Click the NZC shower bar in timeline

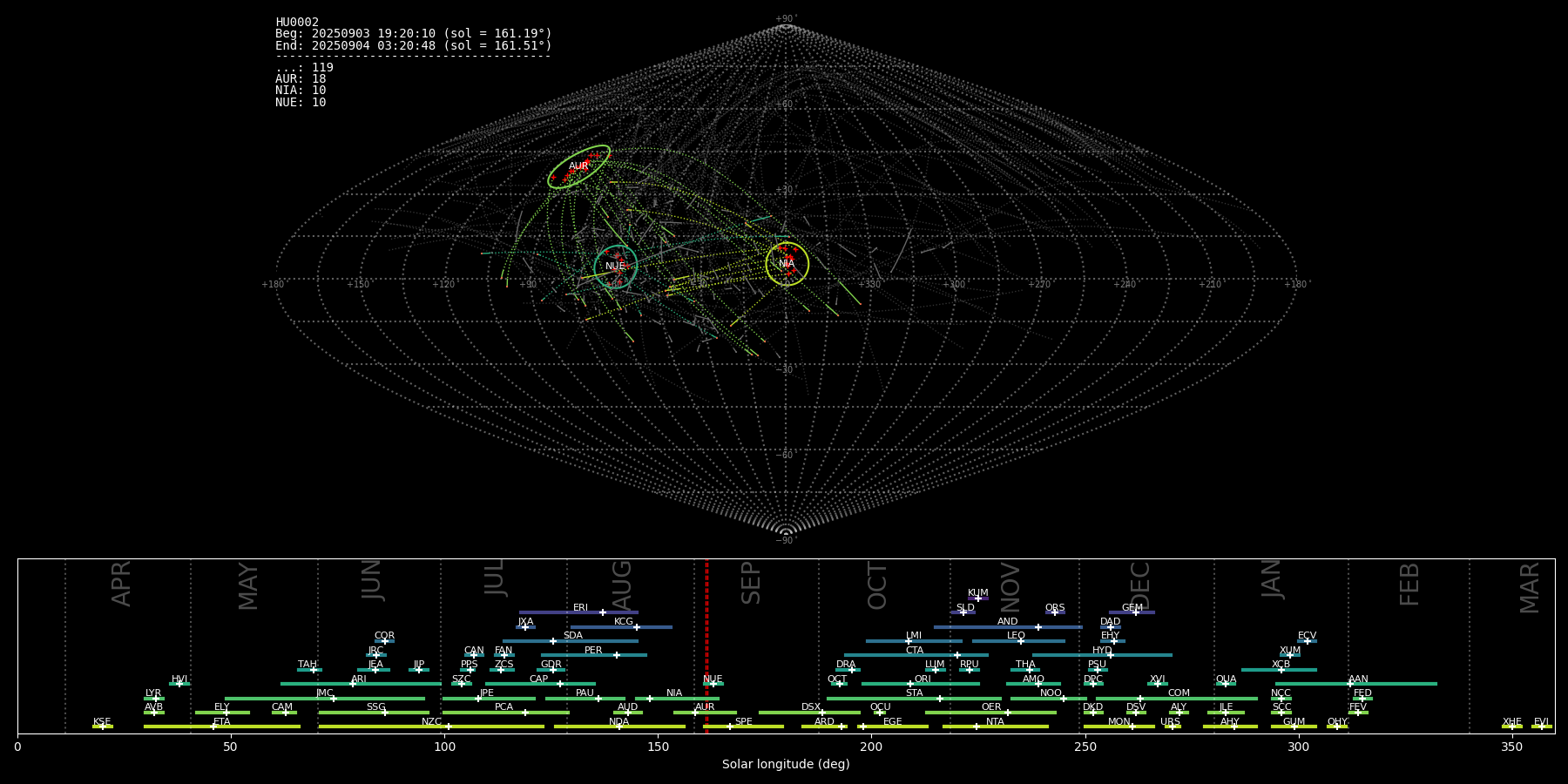pyautogui.click(x=431, y=727)
